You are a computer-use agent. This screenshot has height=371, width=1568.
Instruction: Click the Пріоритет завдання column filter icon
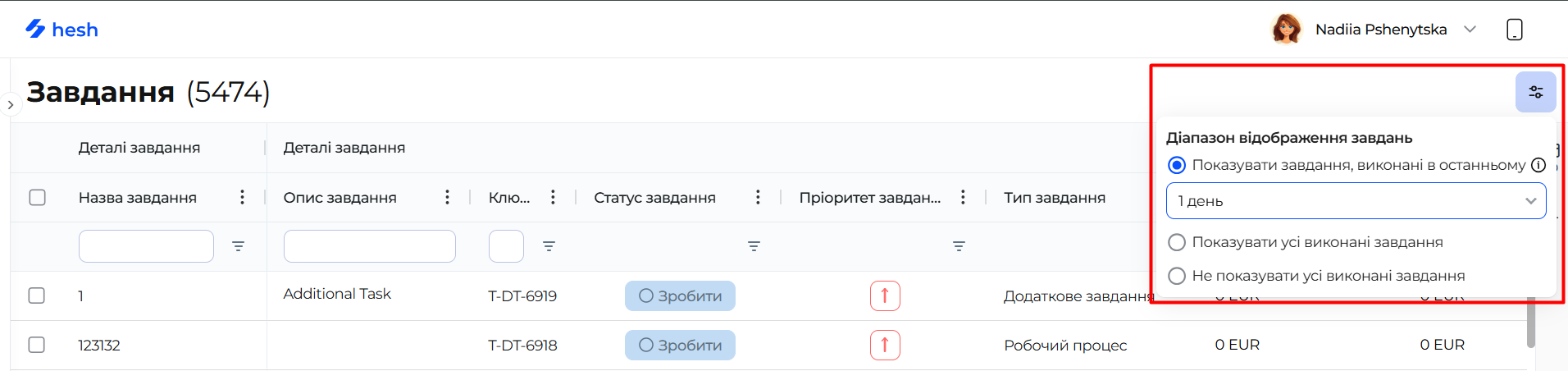click(959, 246)
